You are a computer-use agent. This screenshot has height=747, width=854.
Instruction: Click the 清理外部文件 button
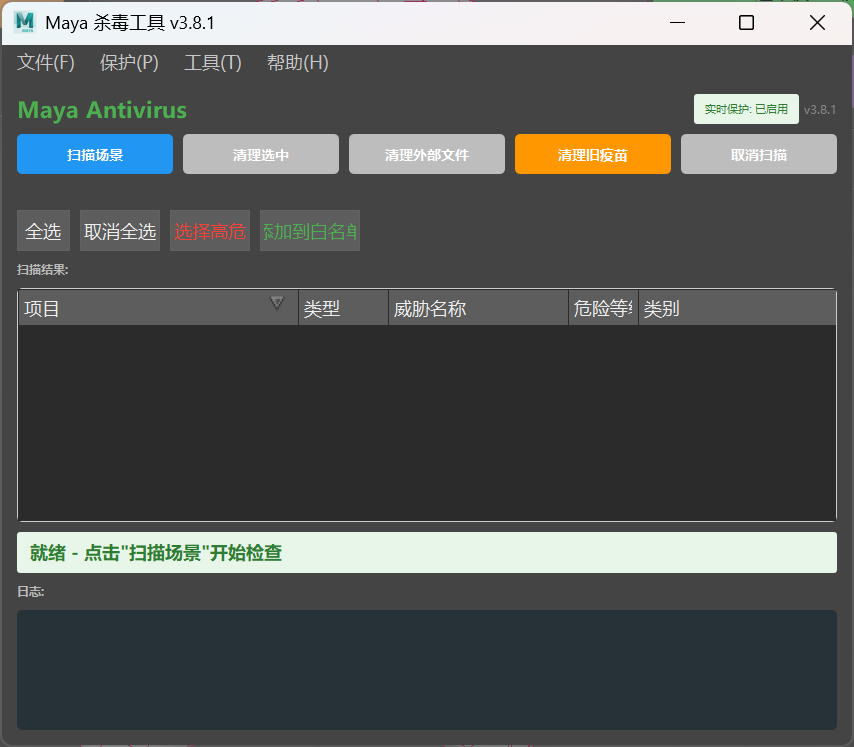pyautogui.click(x=426, y=154)
